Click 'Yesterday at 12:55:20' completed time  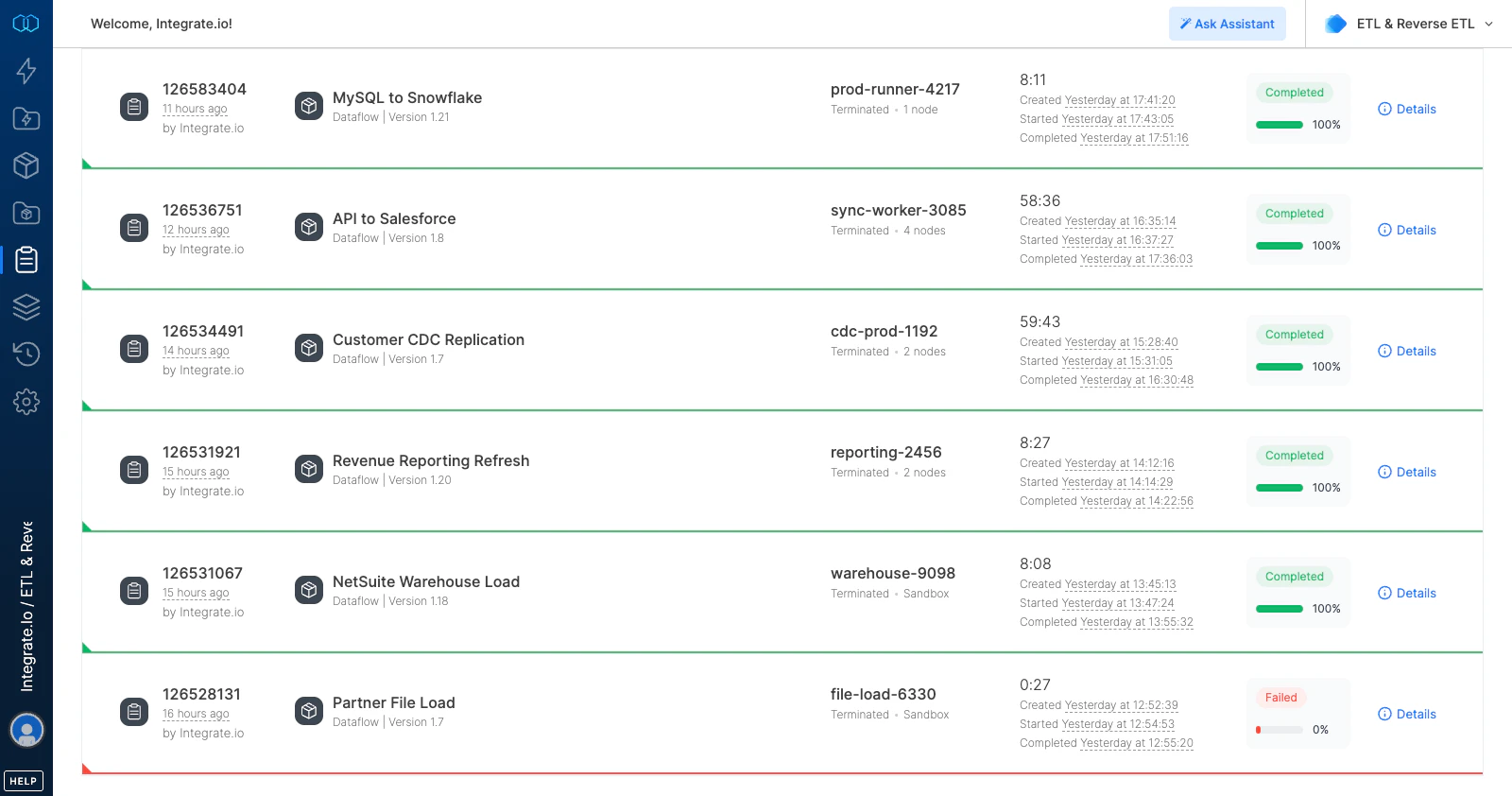(x=1137, y=743)
